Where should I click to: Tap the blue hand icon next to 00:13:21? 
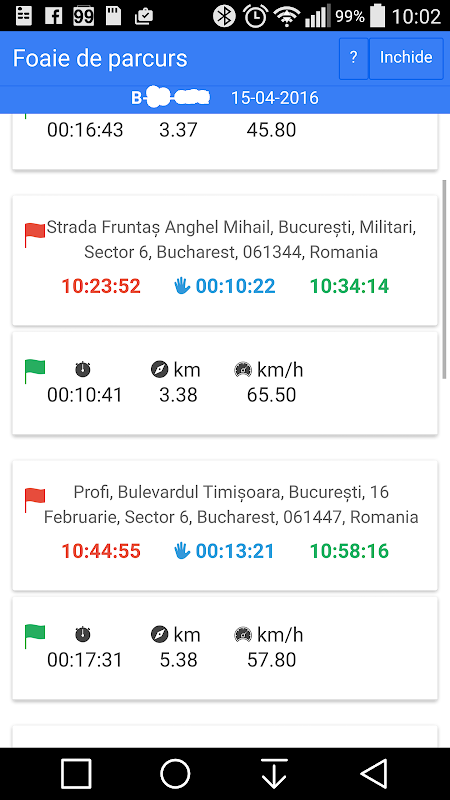tap(182, 552)
